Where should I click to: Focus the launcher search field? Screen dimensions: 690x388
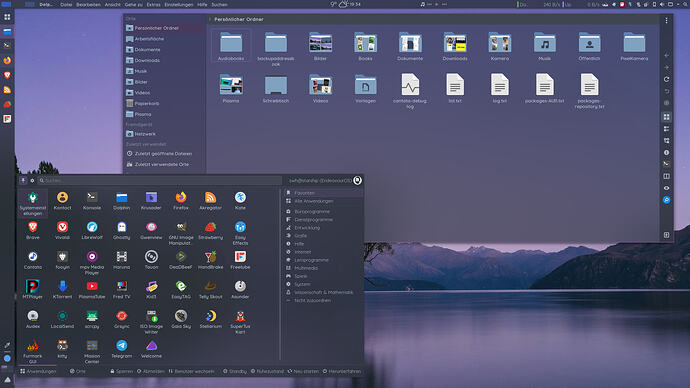click(160, 180)
